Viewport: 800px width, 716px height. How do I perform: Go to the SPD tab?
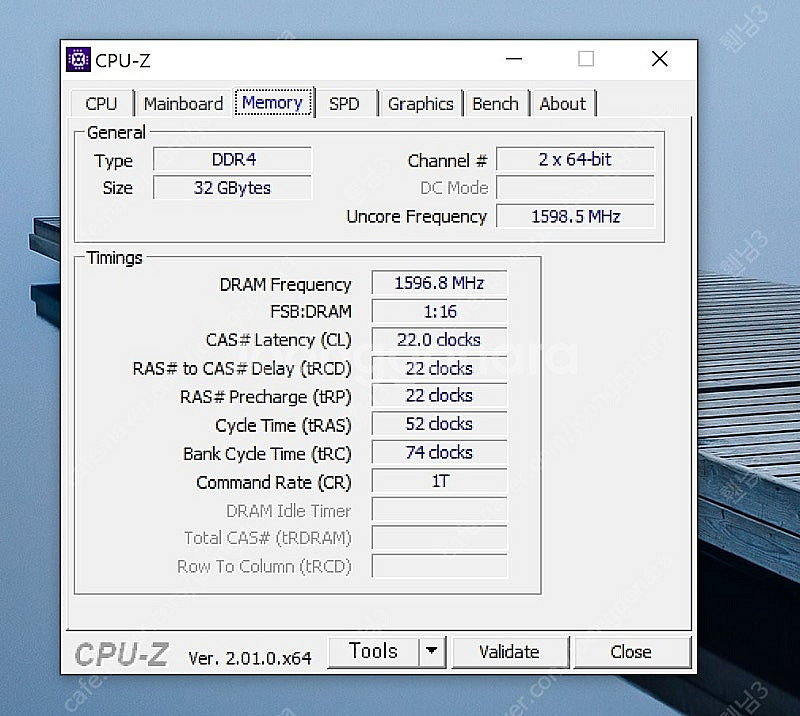344,104
